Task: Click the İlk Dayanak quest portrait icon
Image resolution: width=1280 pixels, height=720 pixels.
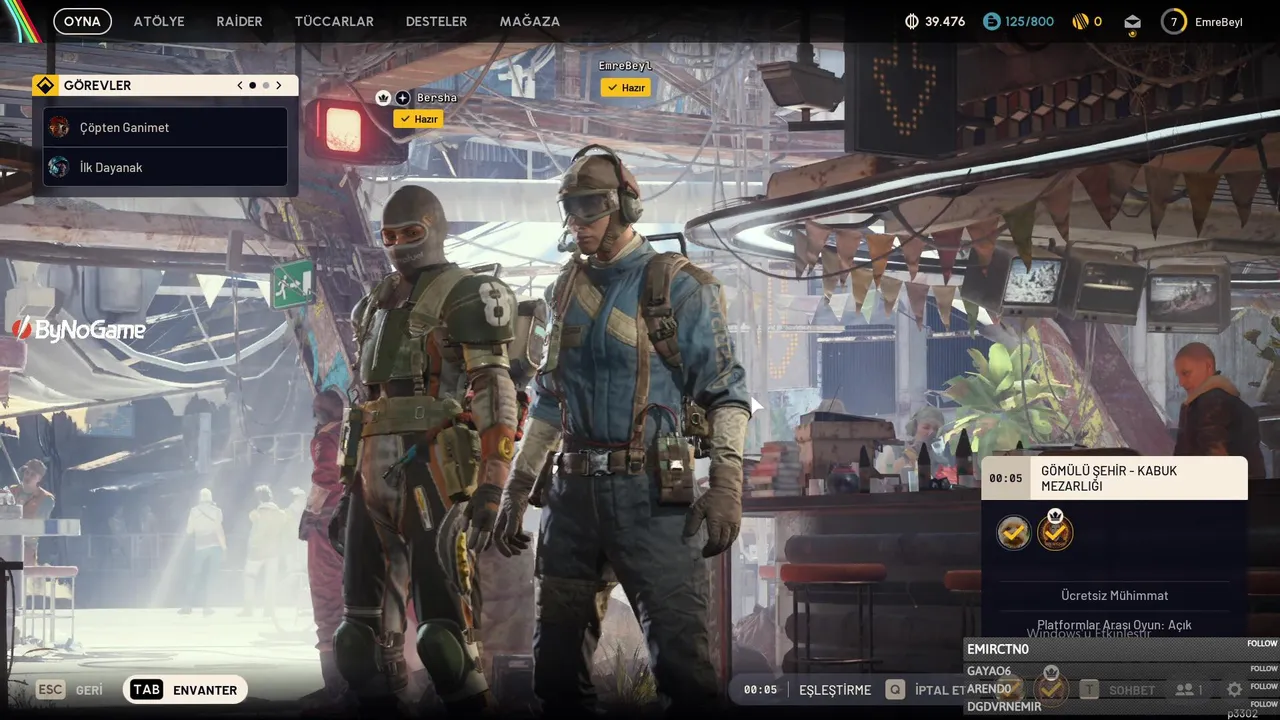Action: tap(59, 167)
